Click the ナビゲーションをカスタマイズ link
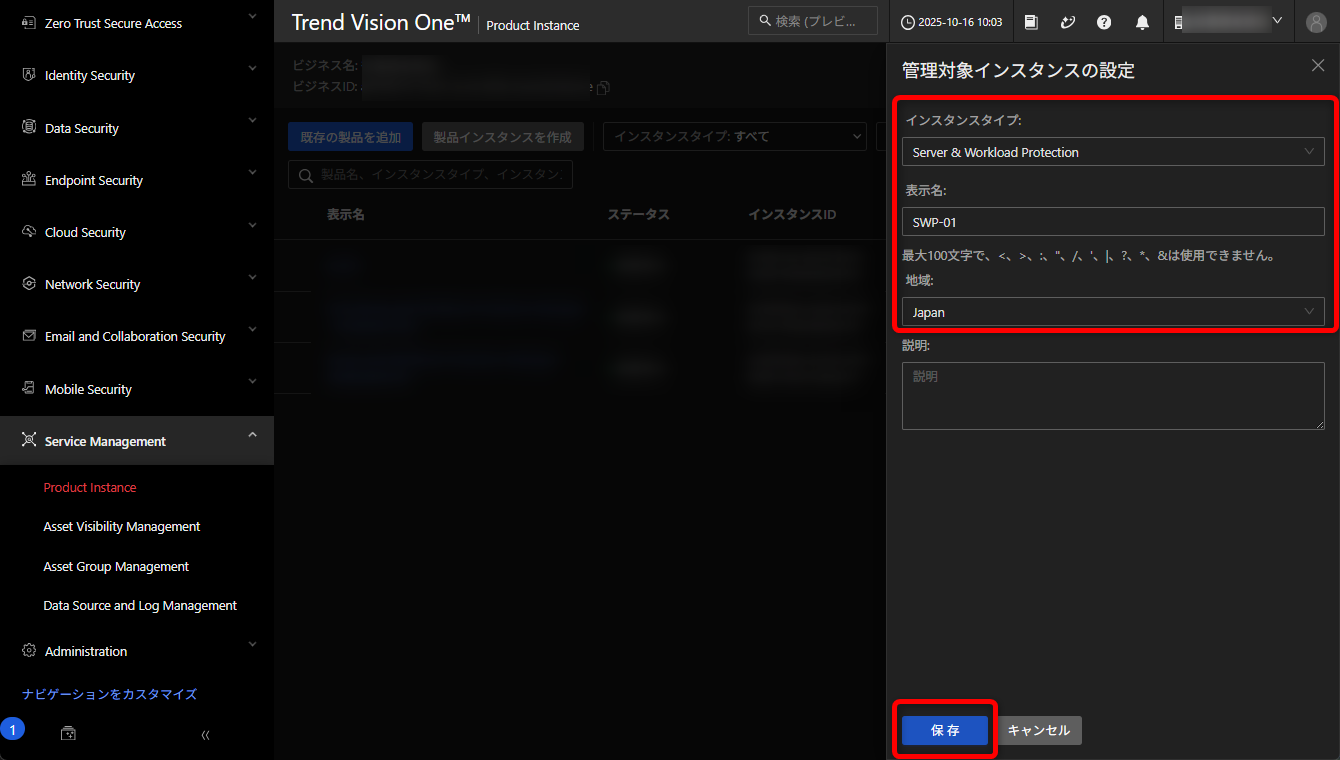Viewport: 1340px width, 760px height. tap(110, 694)
